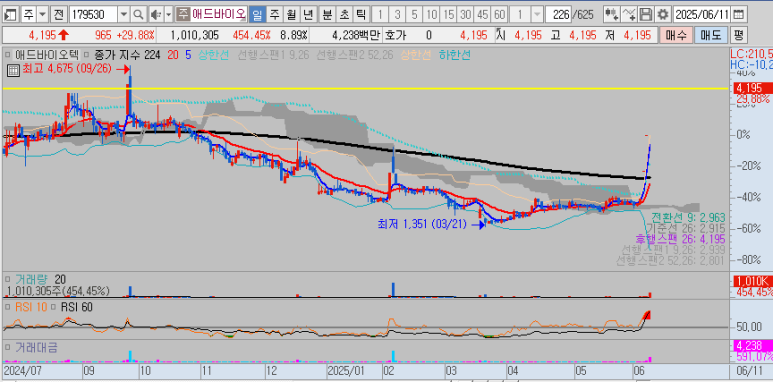The width and height of the screenshot is (773, 382).
Task: Open the data table icon beside 최고 label
Action: pos(13,70)
